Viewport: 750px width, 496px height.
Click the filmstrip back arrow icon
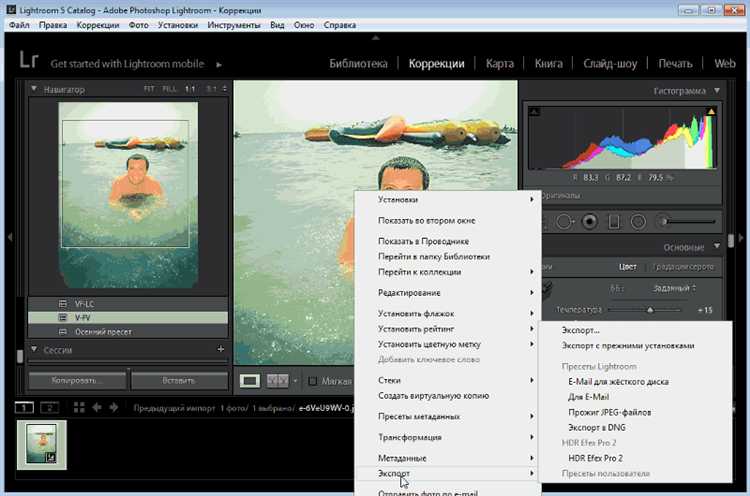(x=97, y=407)
